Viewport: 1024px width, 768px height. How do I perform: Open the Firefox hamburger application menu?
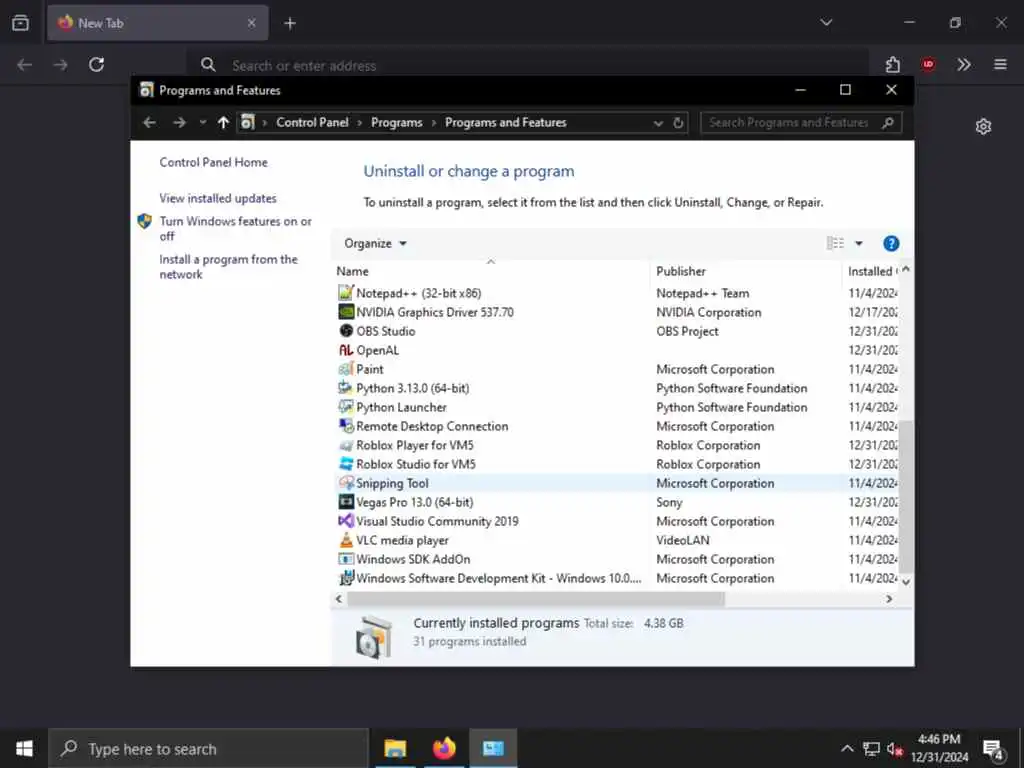coord(1000,64)
